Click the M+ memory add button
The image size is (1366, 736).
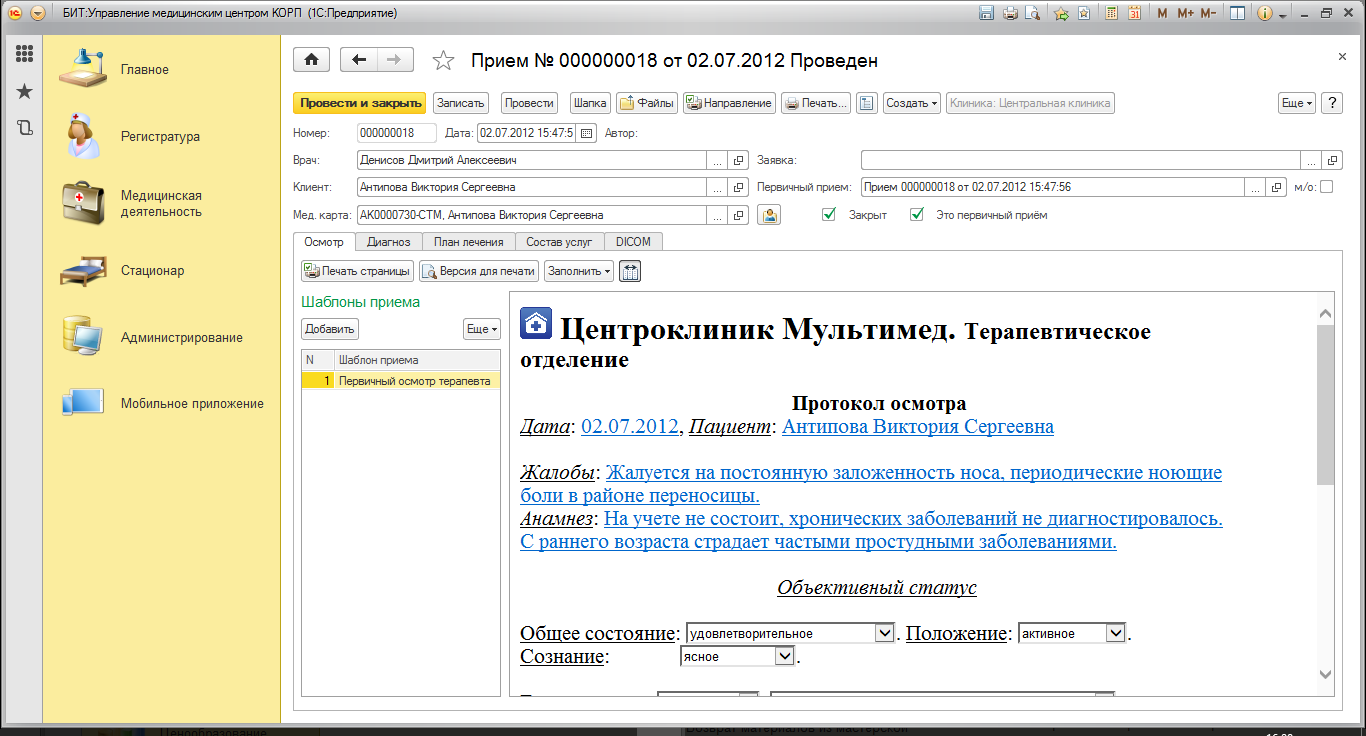1185,14
